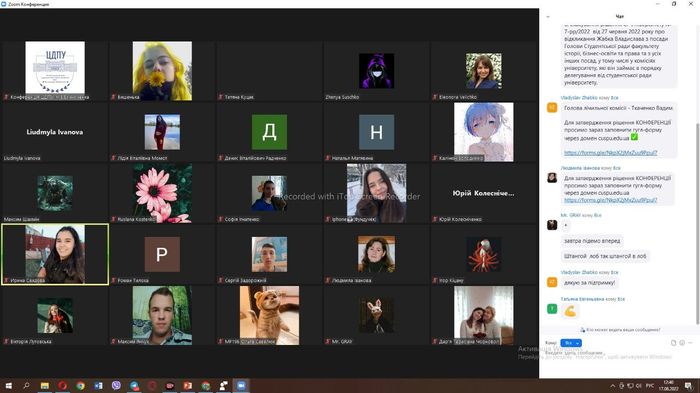Select the Максим Шаевін dark creature tile
700x393 pixels.
pyautogui.click(x=55, y=193)
